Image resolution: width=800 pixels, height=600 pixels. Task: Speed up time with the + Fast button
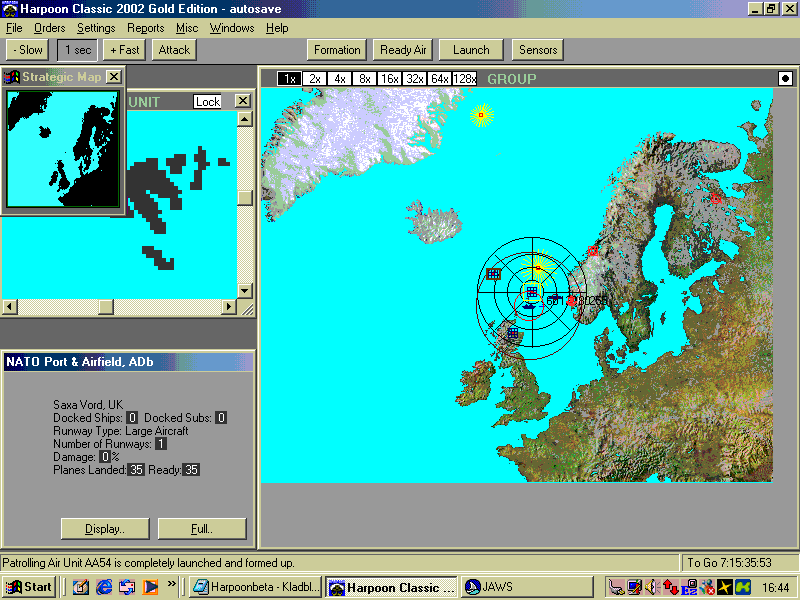124,50
